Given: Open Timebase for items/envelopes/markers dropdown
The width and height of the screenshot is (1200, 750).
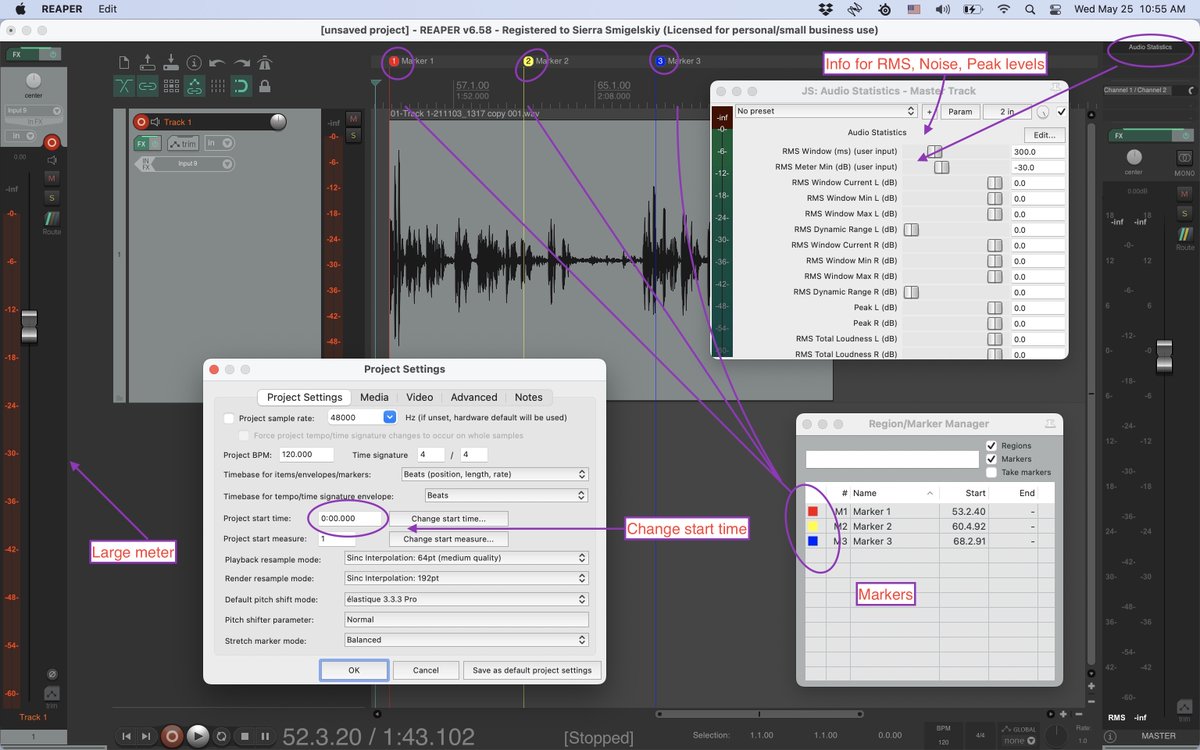Looking at the screenshot, I should [x=495, y=474].
